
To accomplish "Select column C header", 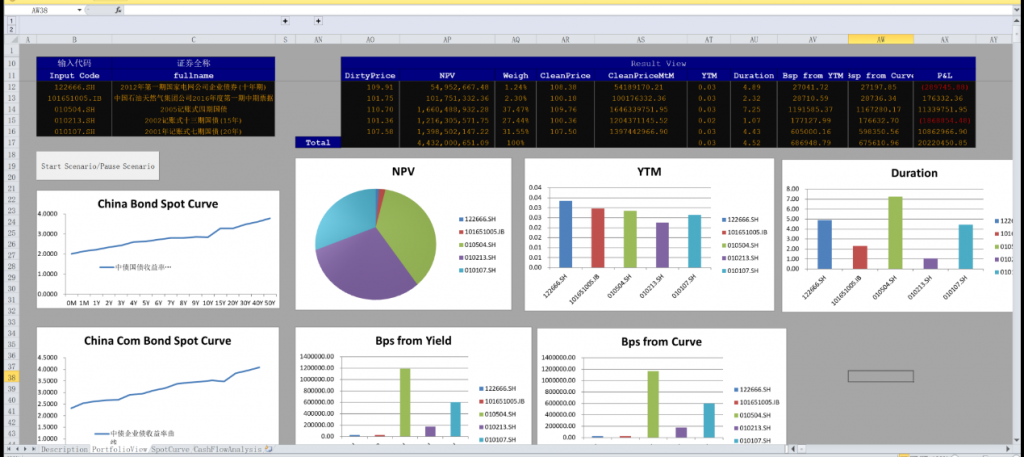I will tap(193, 40).
